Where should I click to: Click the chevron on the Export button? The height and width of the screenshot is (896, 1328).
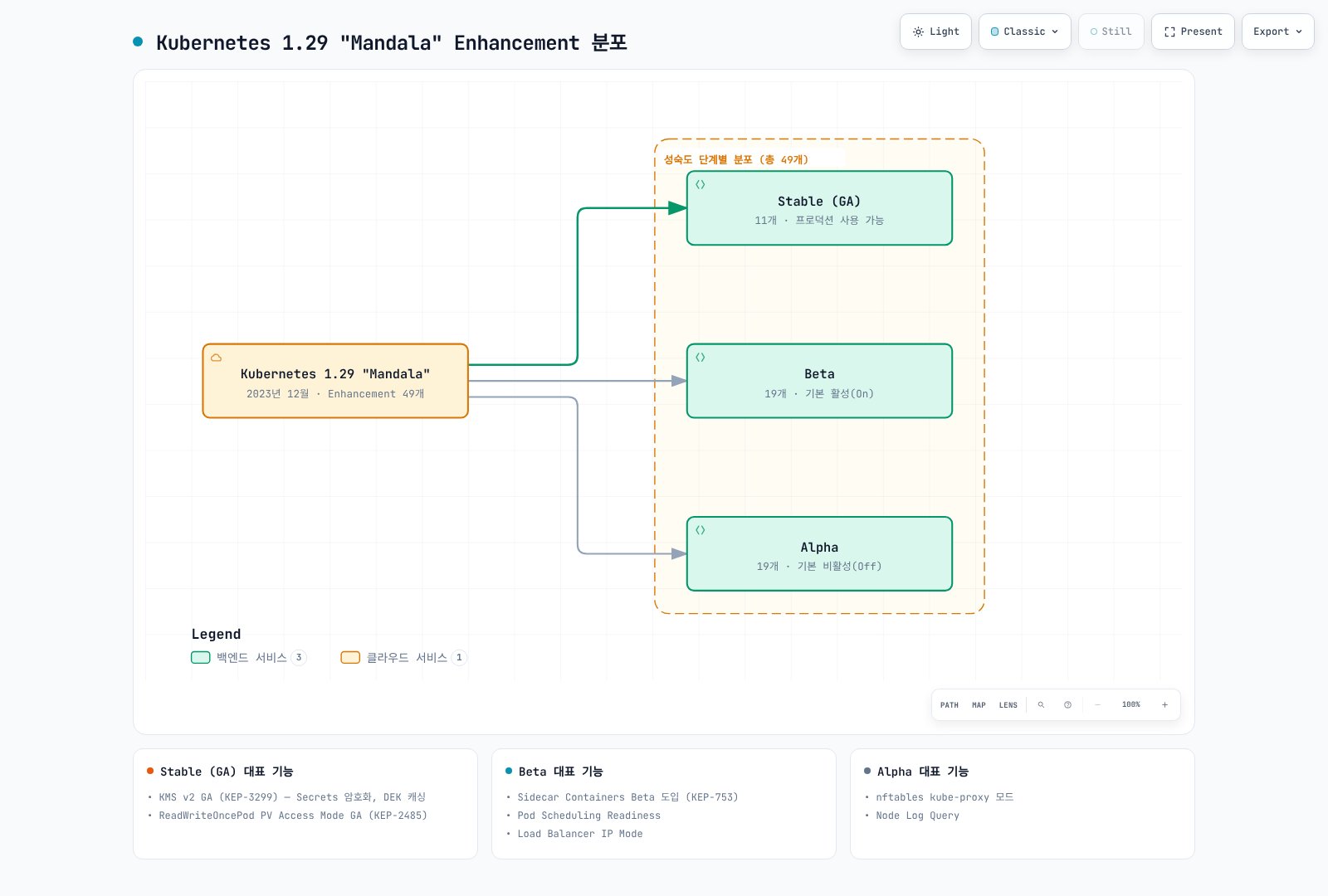point(1299,32)
